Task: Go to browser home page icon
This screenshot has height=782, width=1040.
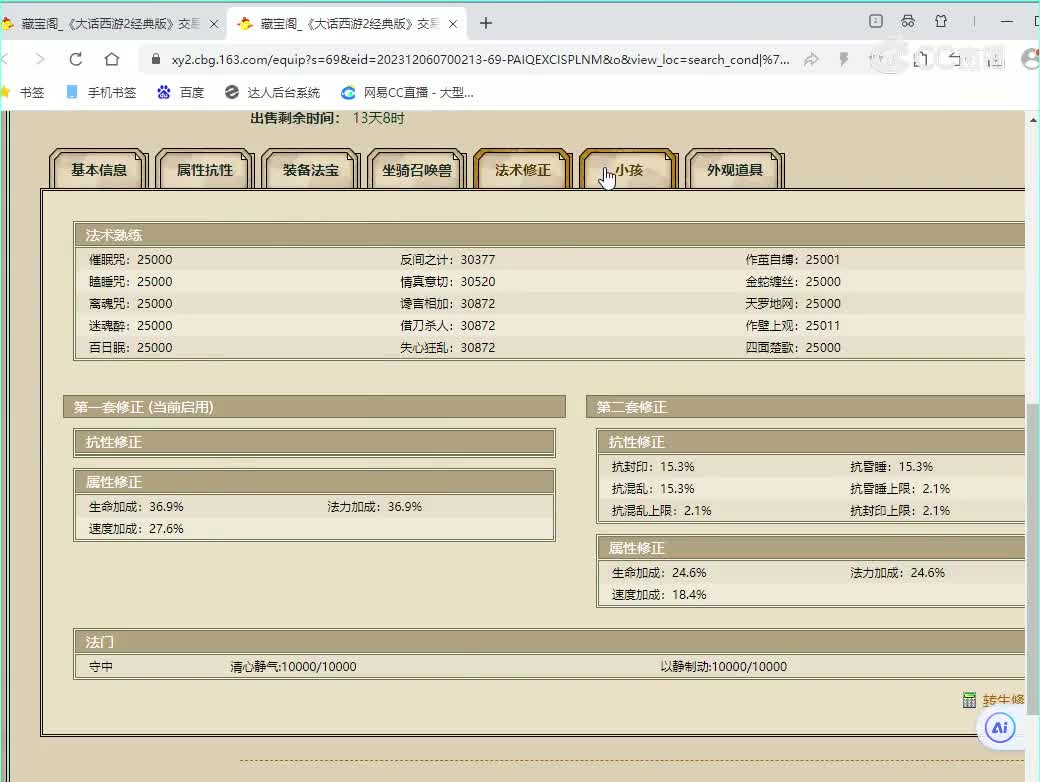Action: click(112, 59)
